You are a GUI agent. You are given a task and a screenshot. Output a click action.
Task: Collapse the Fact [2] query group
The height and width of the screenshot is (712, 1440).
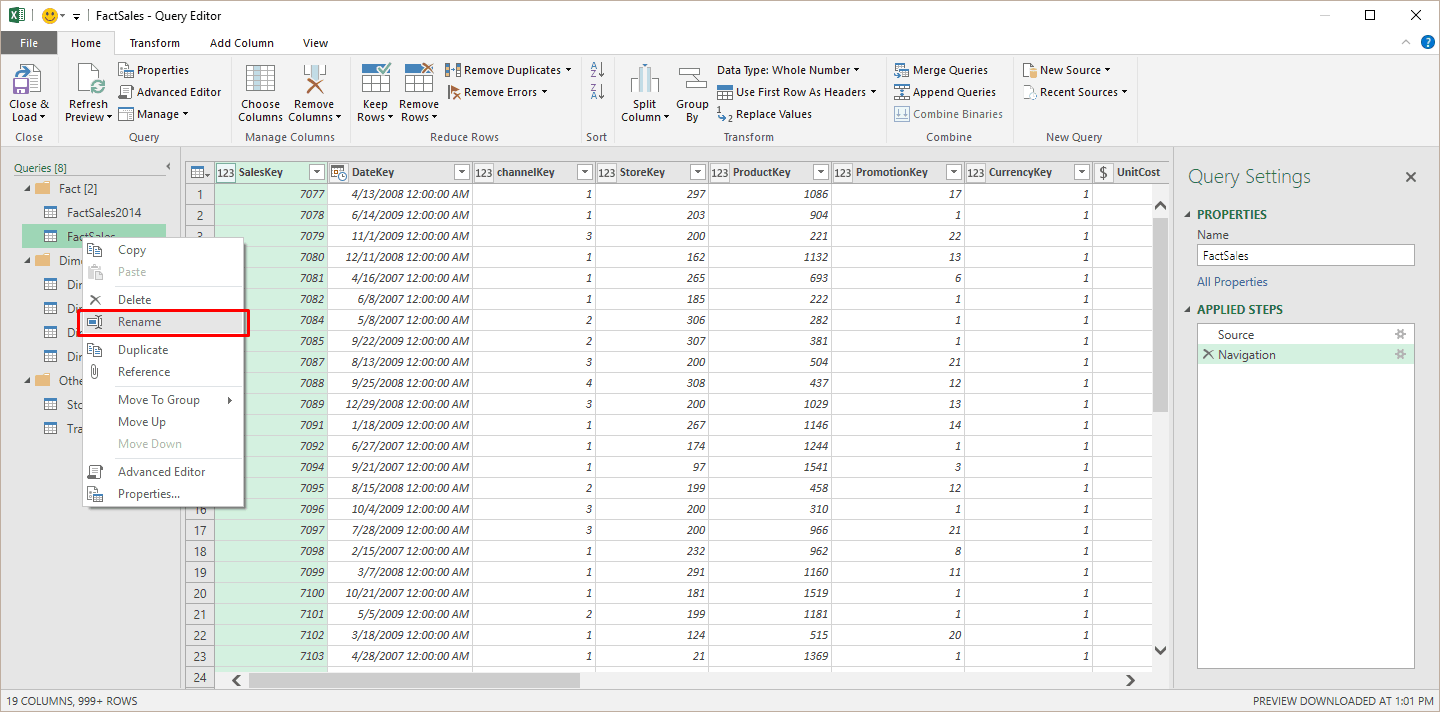click(x=26, y=188)
